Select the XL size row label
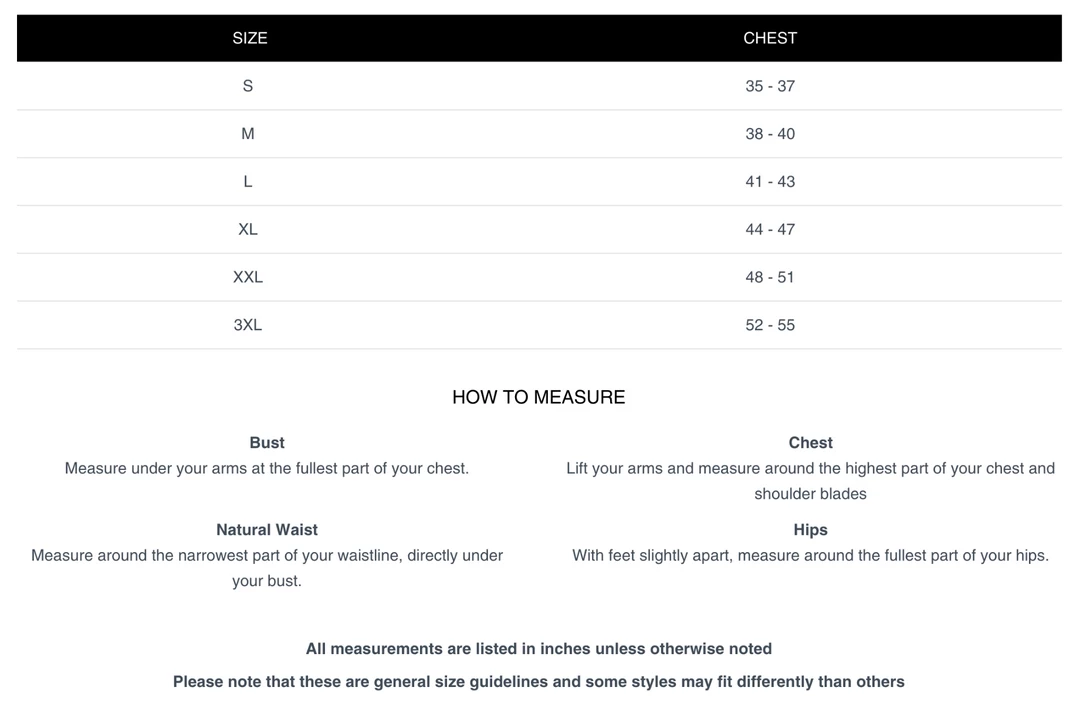Viewport: 1080px width, 704px height. 248,229
